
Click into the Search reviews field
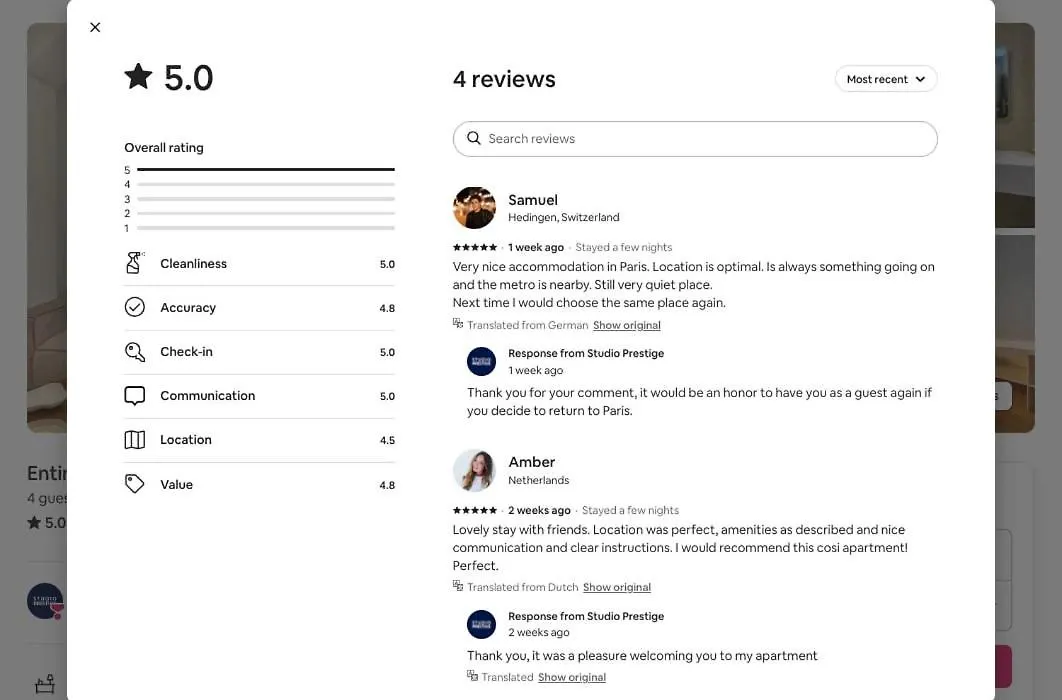(695, 139)
